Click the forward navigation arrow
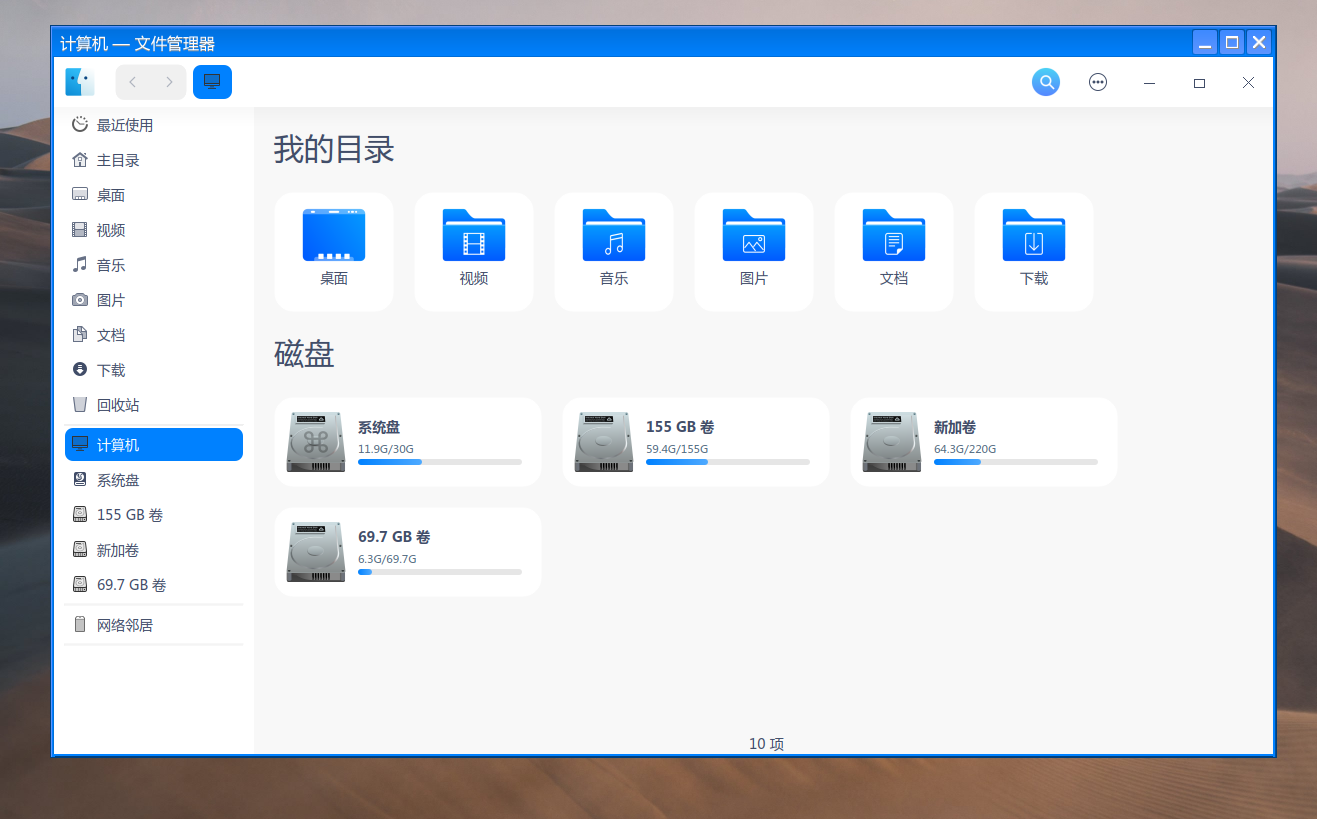The height and width of the screenshot is (819, 1317). (168, 82)
